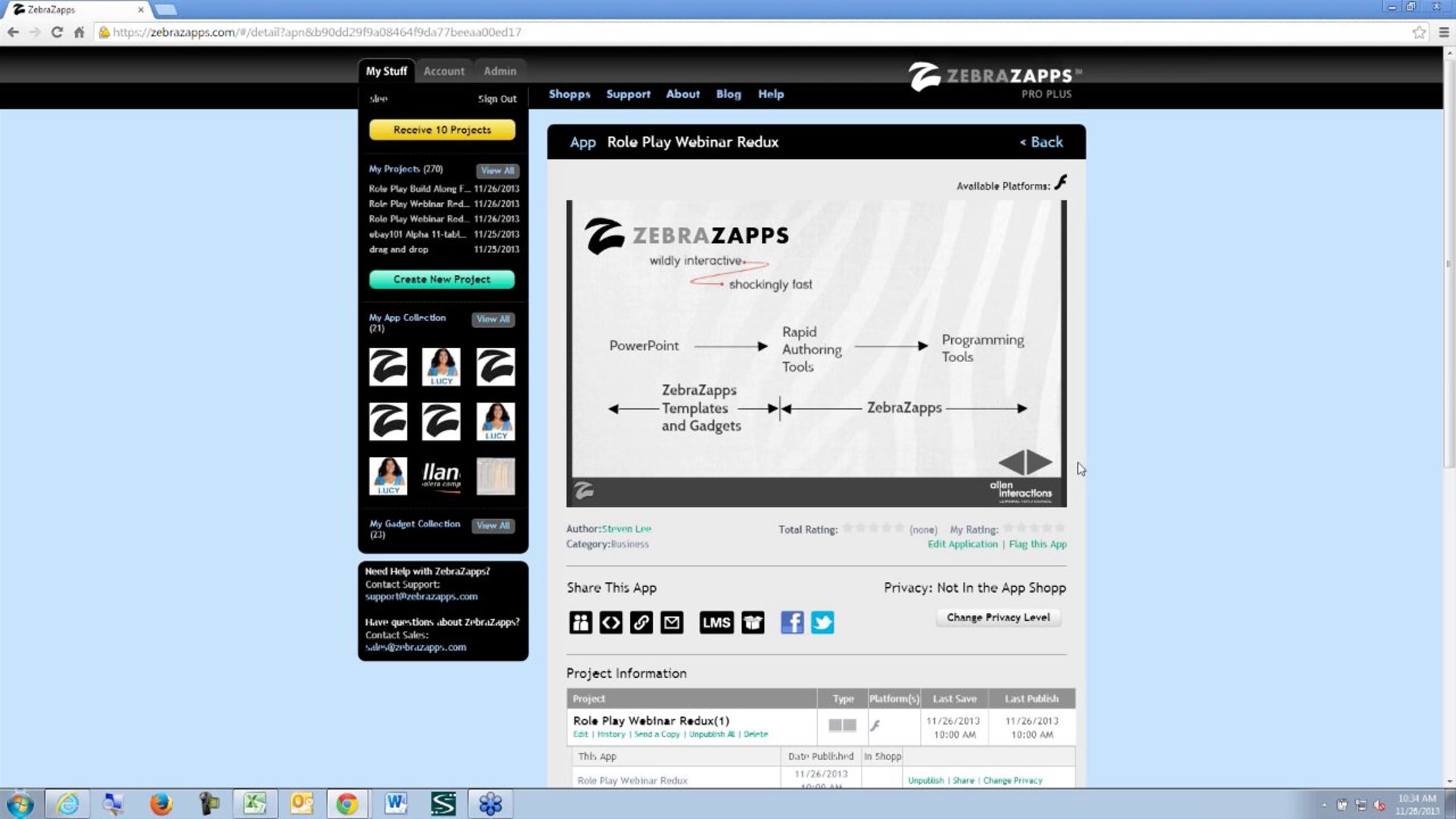The image size is (1456, 819).
Task: Share the app on Twitter
Action: click(x=823, y=622)
